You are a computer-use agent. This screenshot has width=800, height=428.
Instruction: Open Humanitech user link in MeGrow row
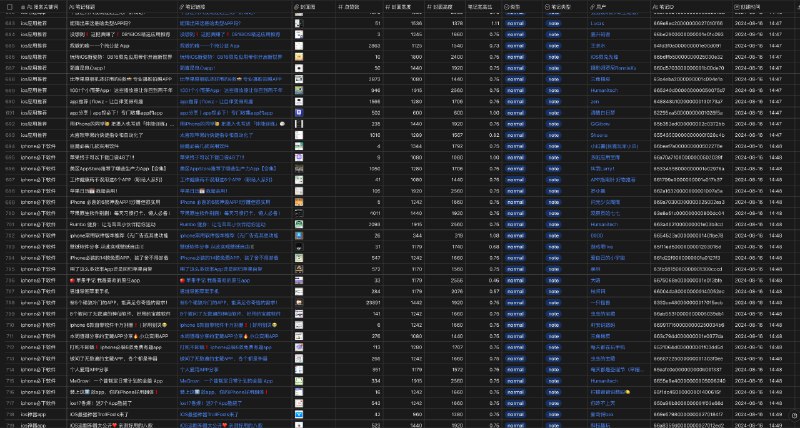tap(603, 381)
